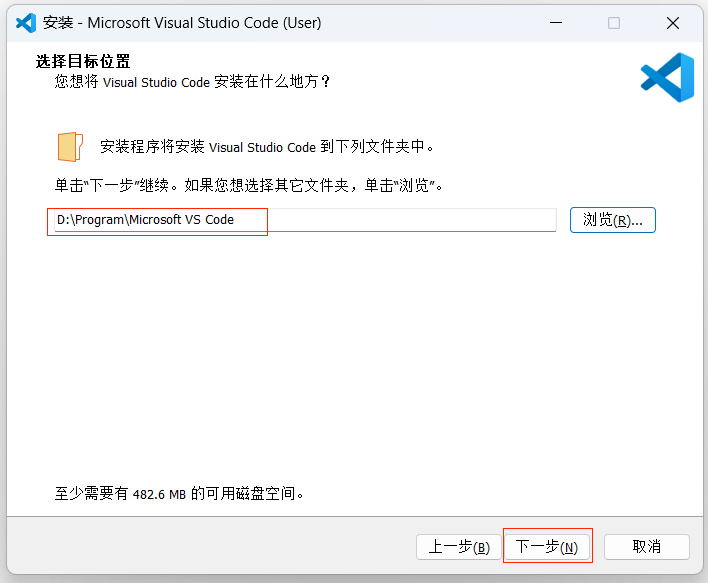Click the 单击"下一步"继续 instruction text
Viewport: 708px width, 583px height.
[249, 185]
